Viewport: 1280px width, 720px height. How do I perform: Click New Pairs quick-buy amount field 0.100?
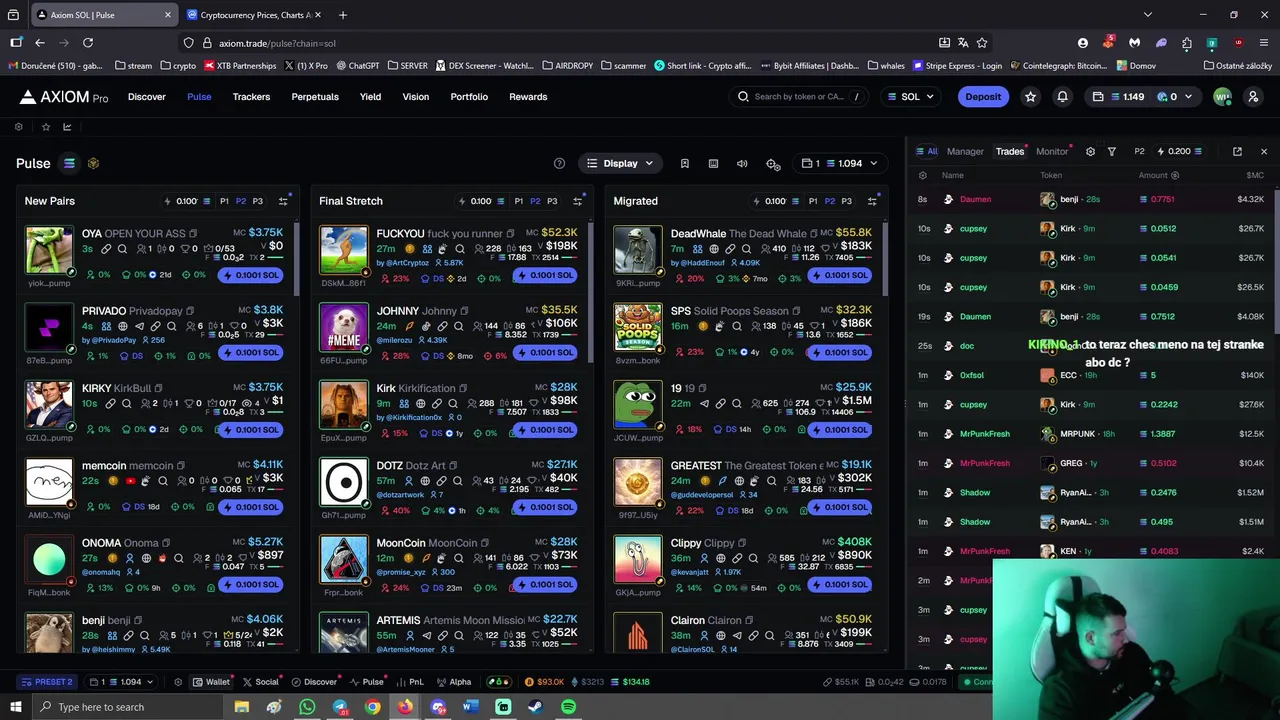[186, 201]
